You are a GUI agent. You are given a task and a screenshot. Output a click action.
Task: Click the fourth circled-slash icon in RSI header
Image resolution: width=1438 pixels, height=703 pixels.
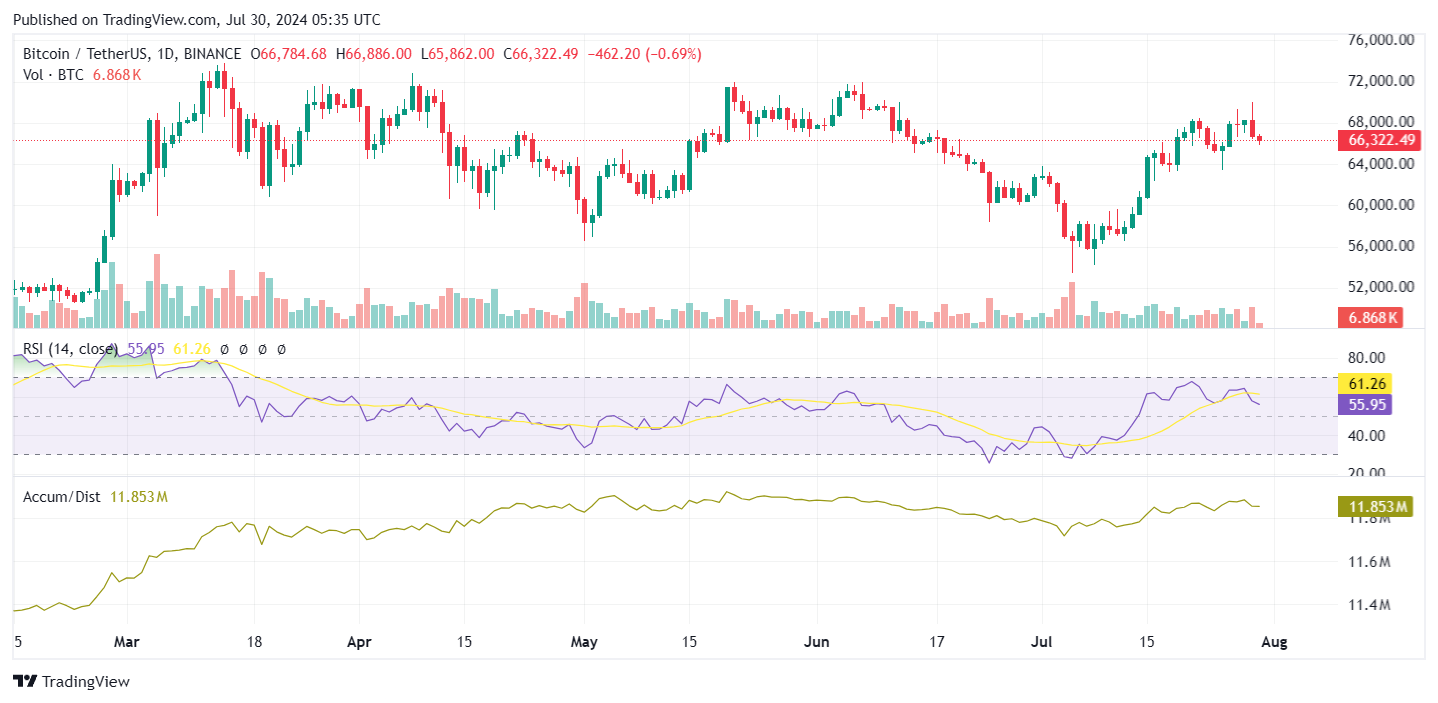(x=280, y=350)
